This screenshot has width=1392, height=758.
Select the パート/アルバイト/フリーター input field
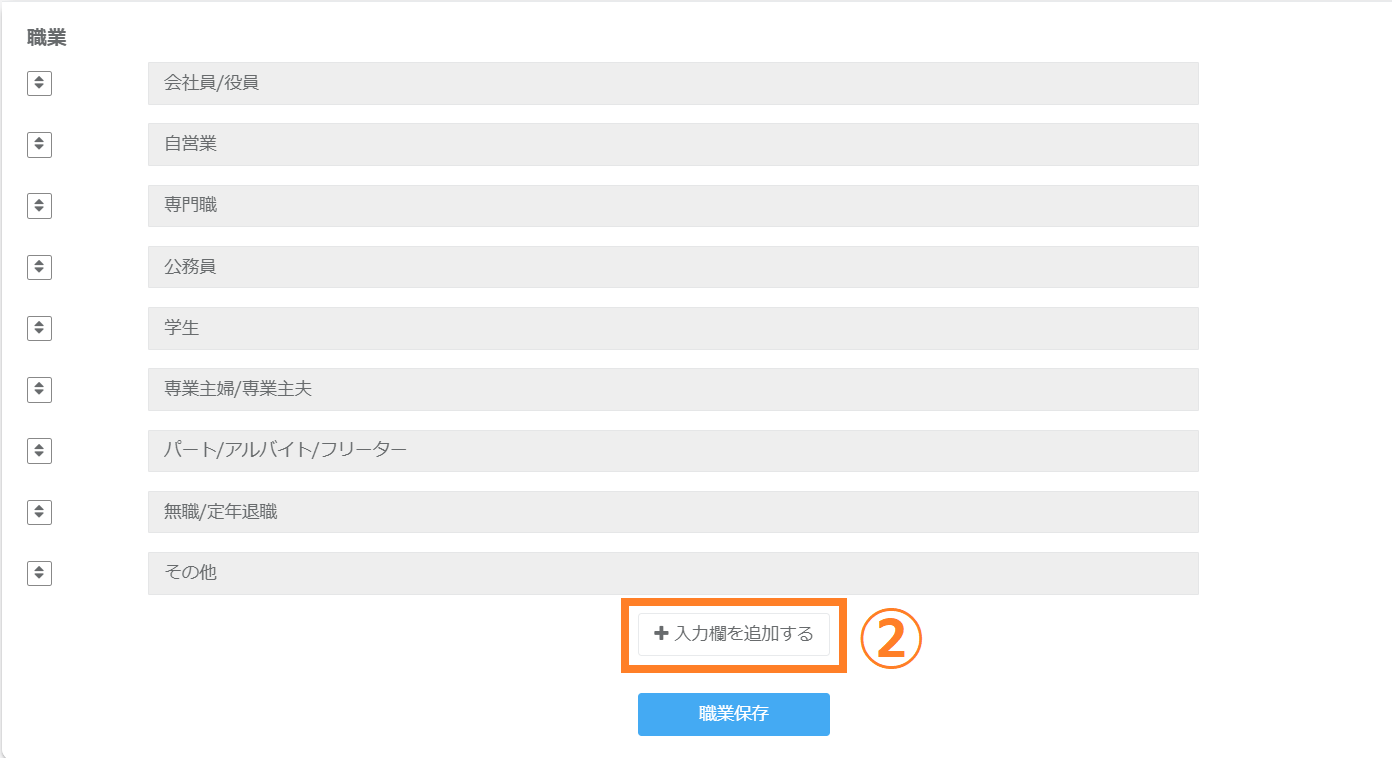(x=673, y=451)
